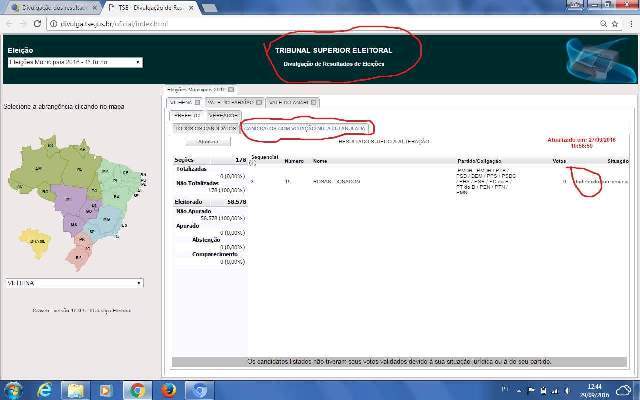
Task: Bookmark this page with the star icon
Action: (615, 24)
